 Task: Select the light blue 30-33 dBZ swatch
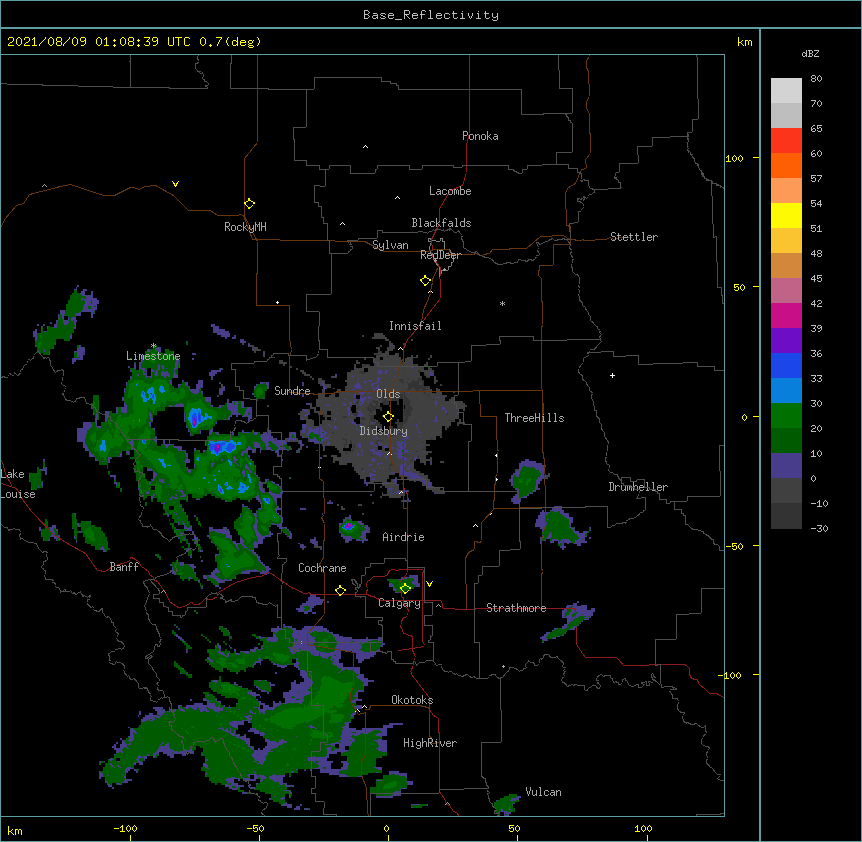click(x=786, y=391)
